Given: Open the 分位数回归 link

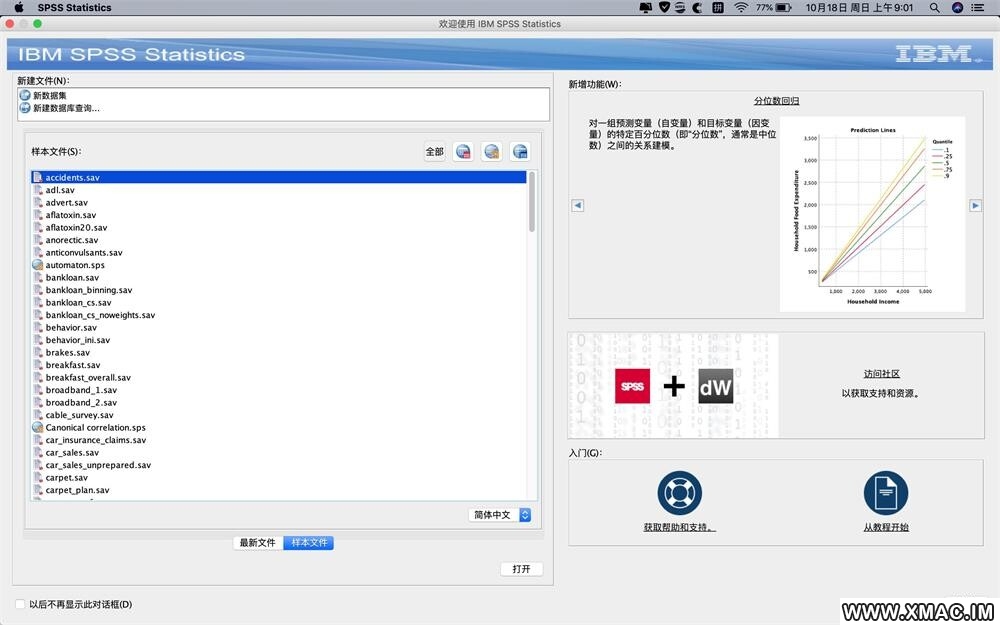Looking at the screenshot, I should (776, 101).
